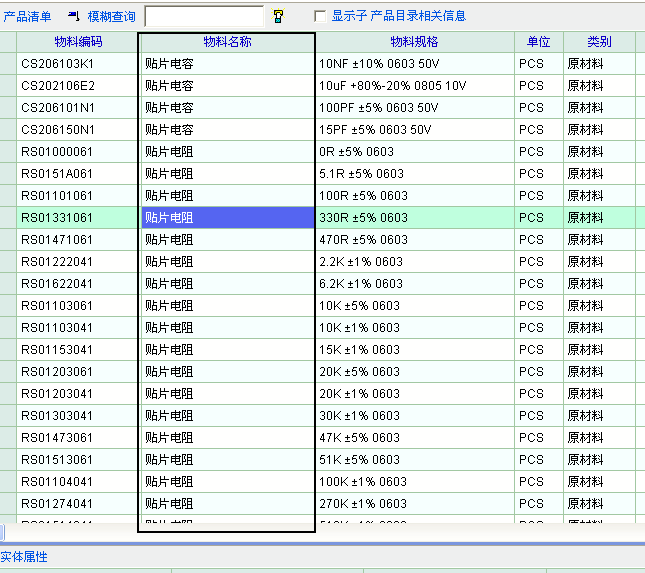Check the 显示子产品目录相关信息 checkbox
This screenshot has width=645, height=573.
click(320, 16)
